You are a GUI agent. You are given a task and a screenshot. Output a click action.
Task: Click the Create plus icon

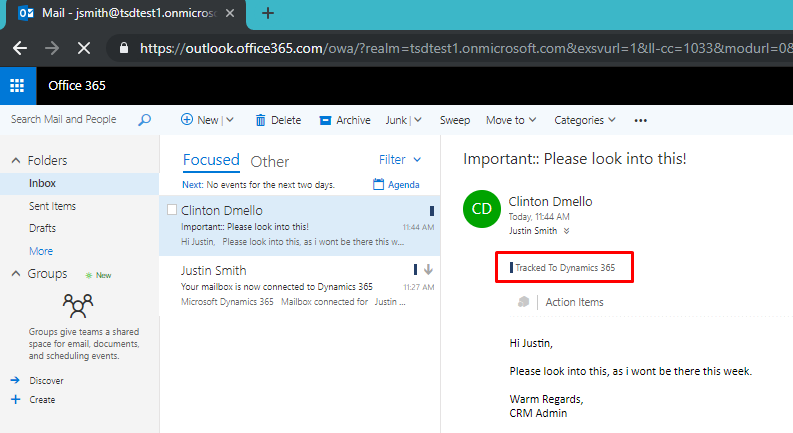pyautogui.click(x=16, y=399)
